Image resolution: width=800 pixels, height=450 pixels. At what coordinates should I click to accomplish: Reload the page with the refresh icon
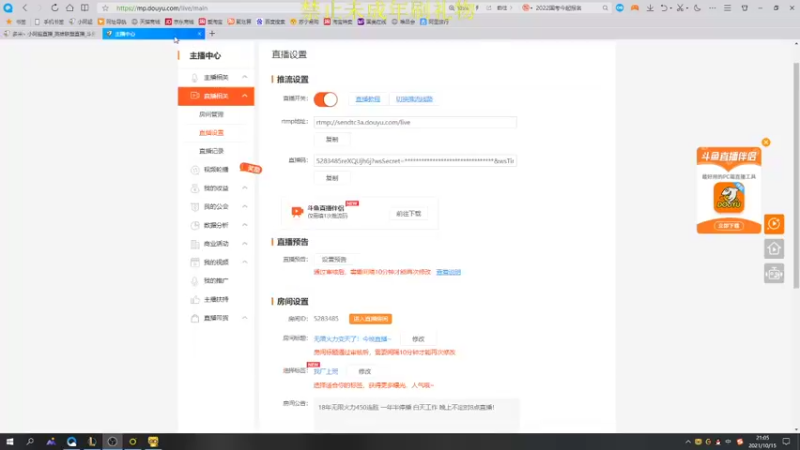point(55,8)
